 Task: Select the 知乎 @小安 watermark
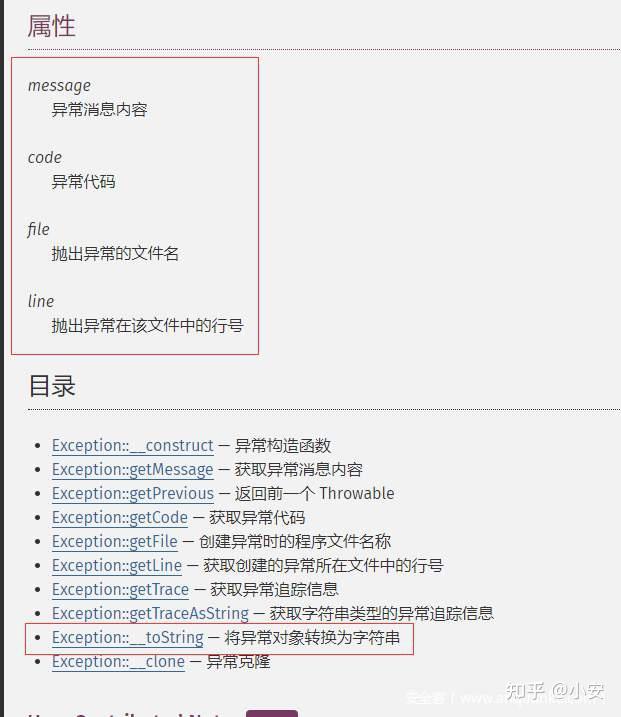[555, 691]
